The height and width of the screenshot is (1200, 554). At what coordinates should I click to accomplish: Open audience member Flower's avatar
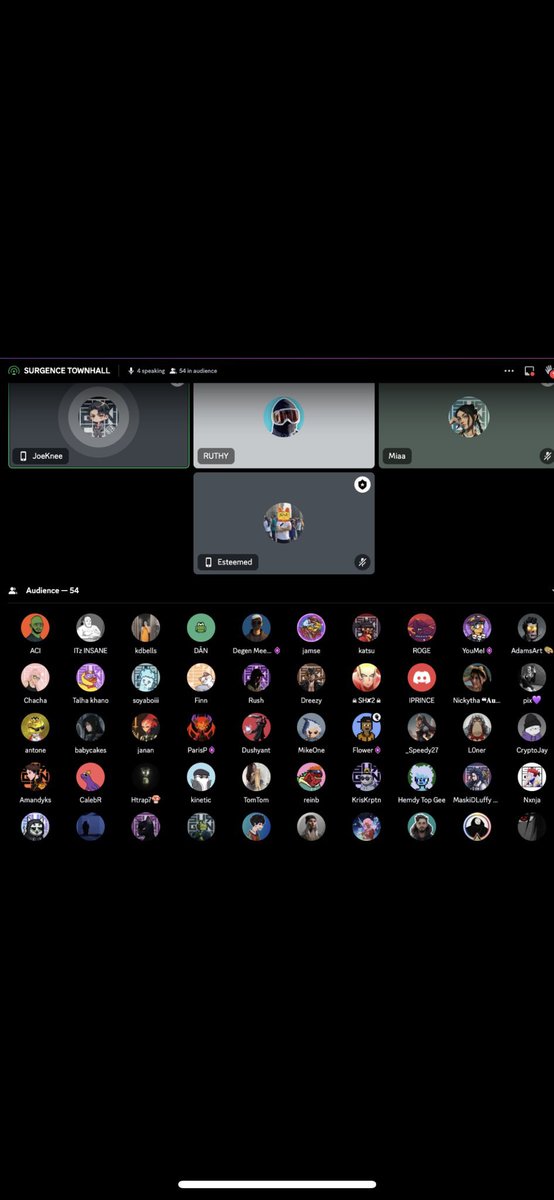pos(366,727)
